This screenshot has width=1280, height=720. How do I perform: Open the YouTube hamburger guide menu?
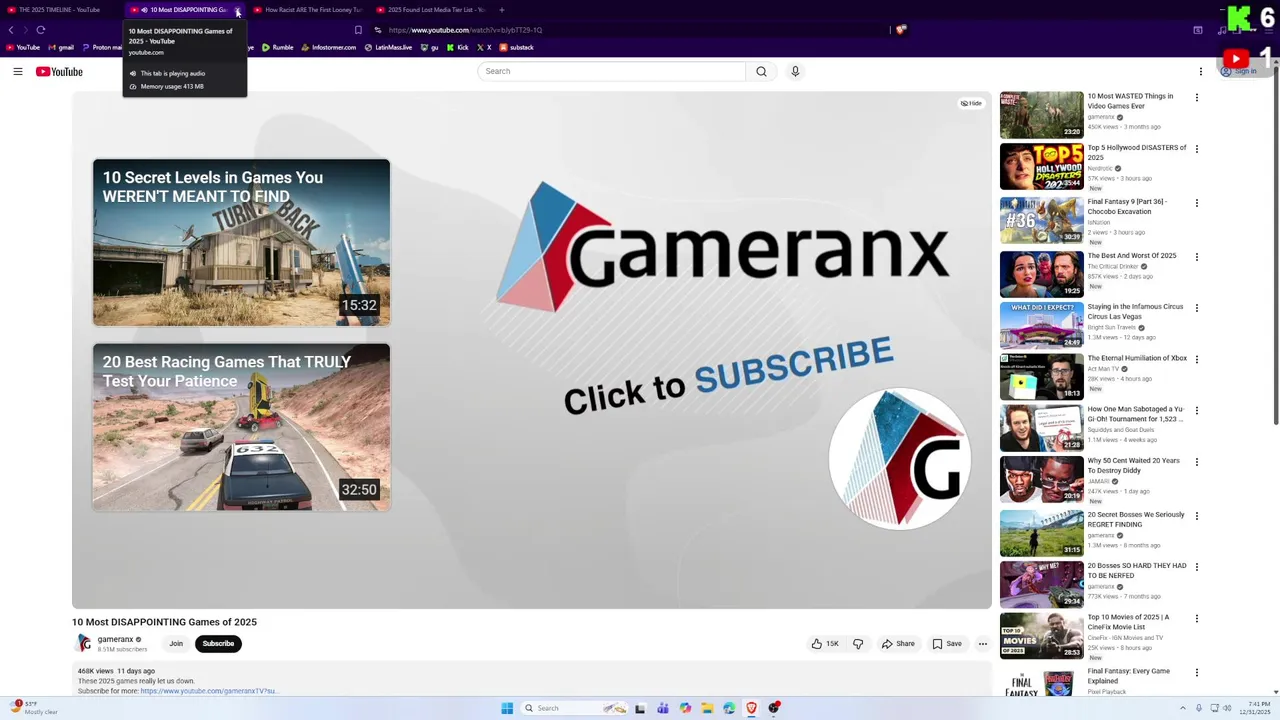18,71
